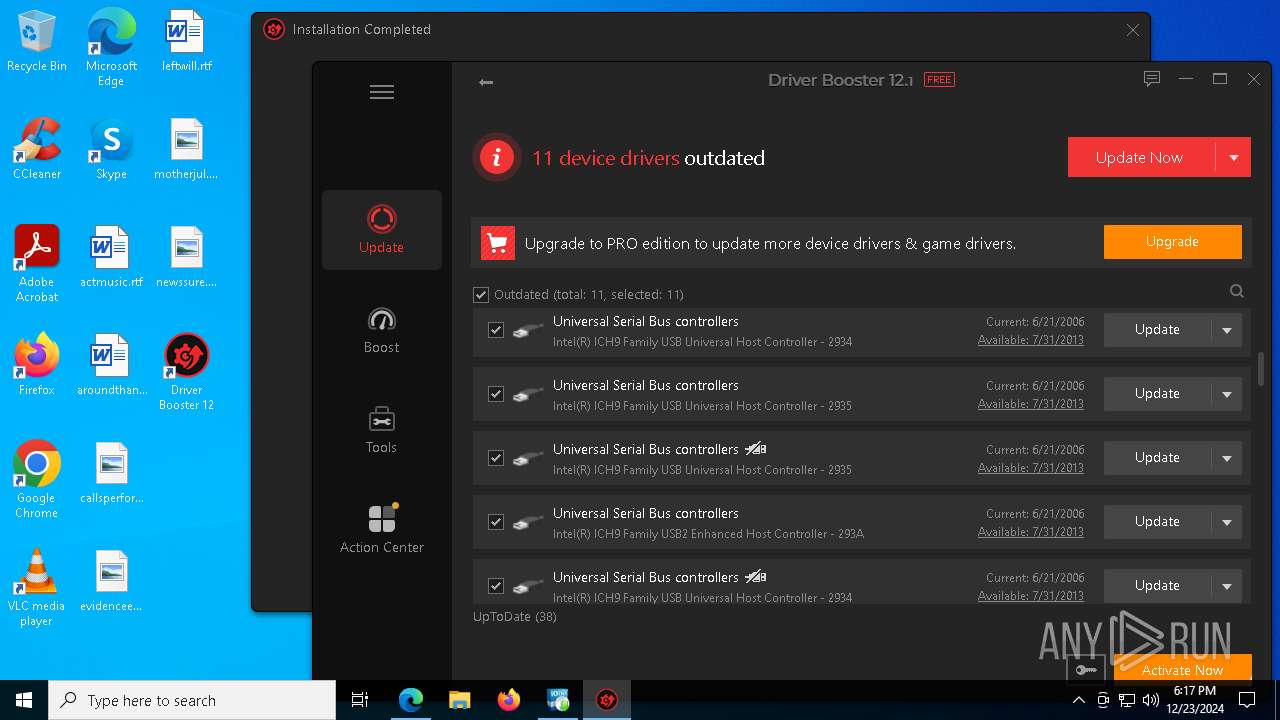
Task: Select the CCleaner desktop icon
Action: tap(37, 149)
